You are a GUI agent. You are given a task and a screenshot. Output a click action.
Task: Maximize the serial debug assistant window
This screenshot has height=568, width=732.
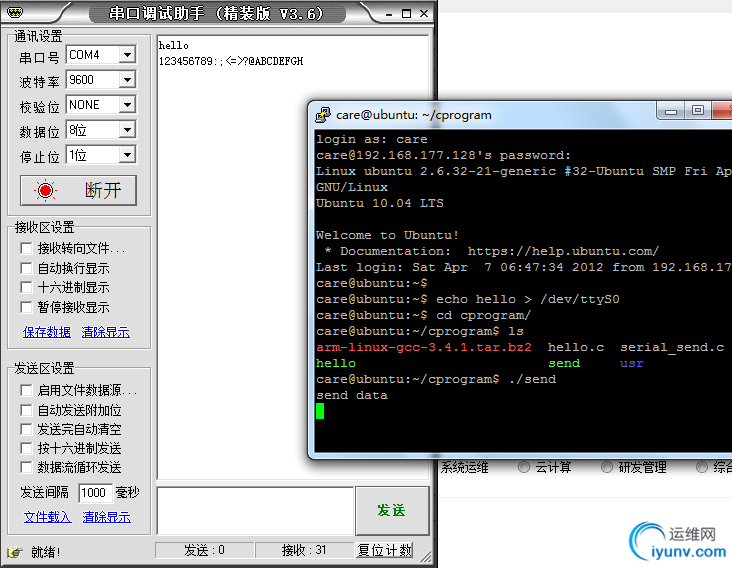click(407, 14)
